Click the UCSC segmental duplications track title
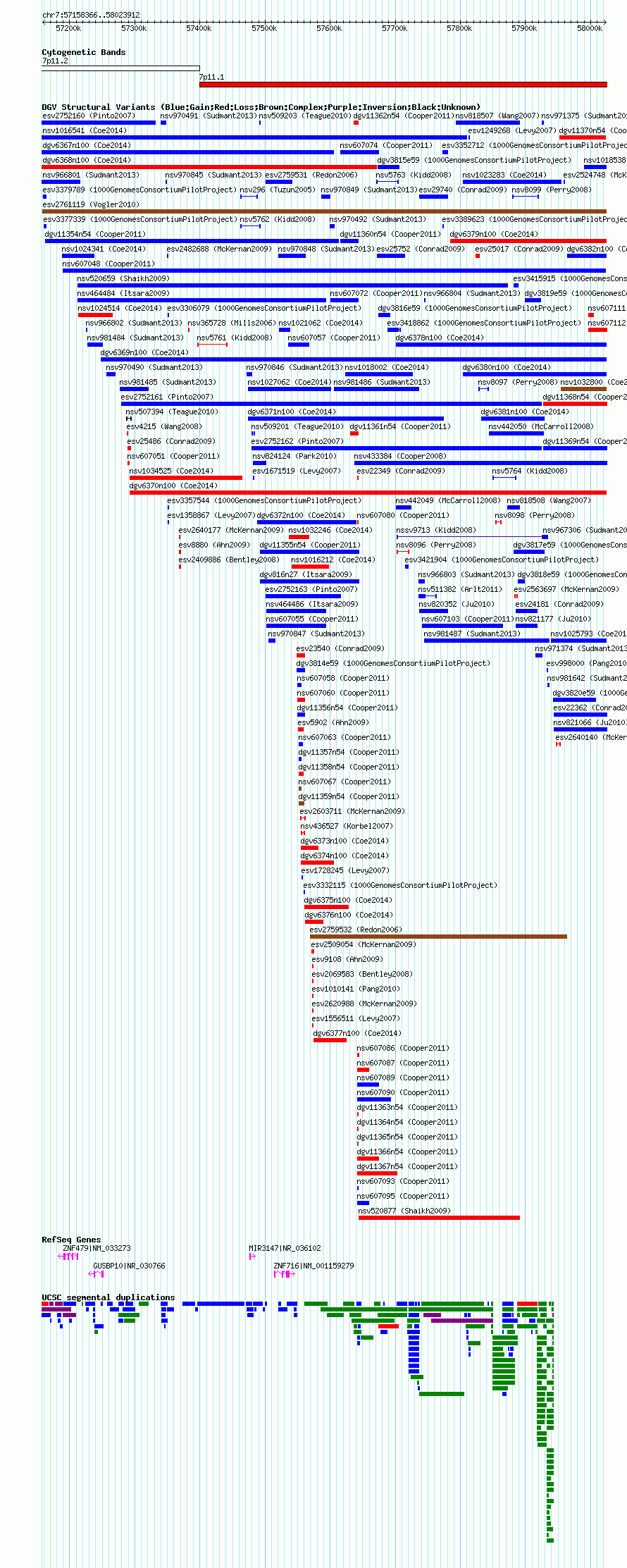Image resolution: width=627 pixels, height=1568 pixels. tap(108, 1297)
